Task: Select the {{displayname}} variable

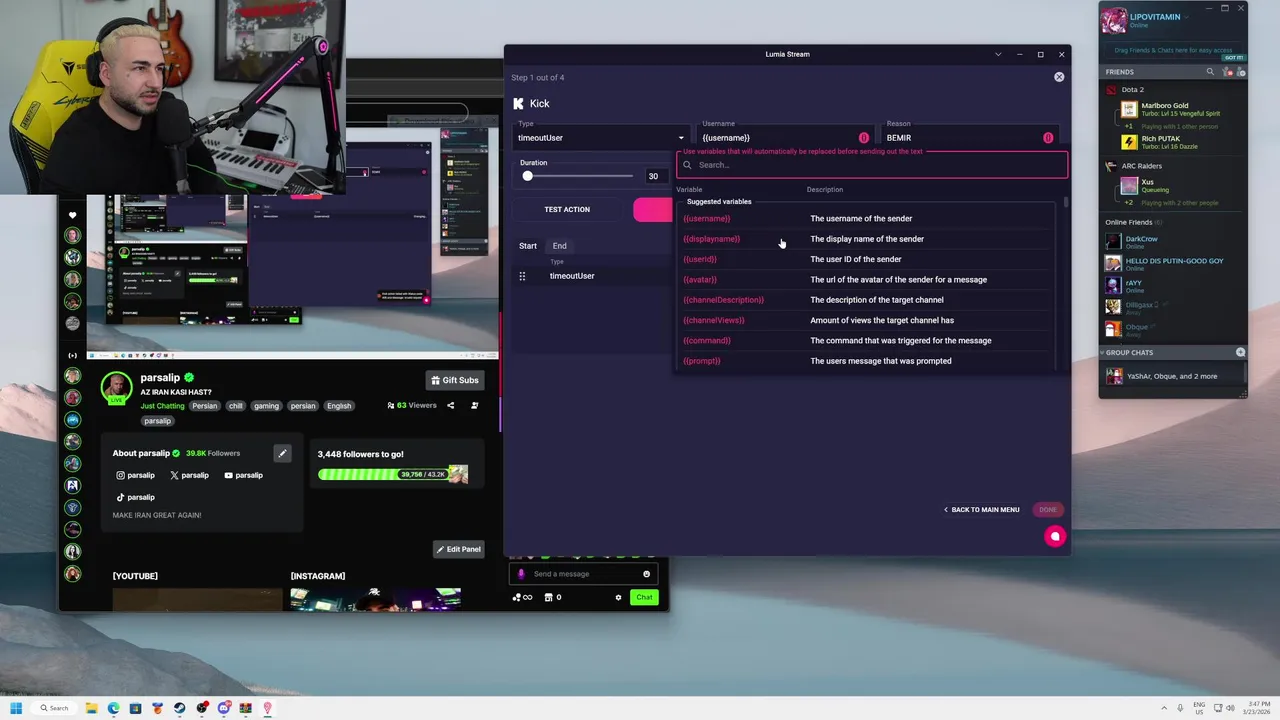Action: (712, 239)
